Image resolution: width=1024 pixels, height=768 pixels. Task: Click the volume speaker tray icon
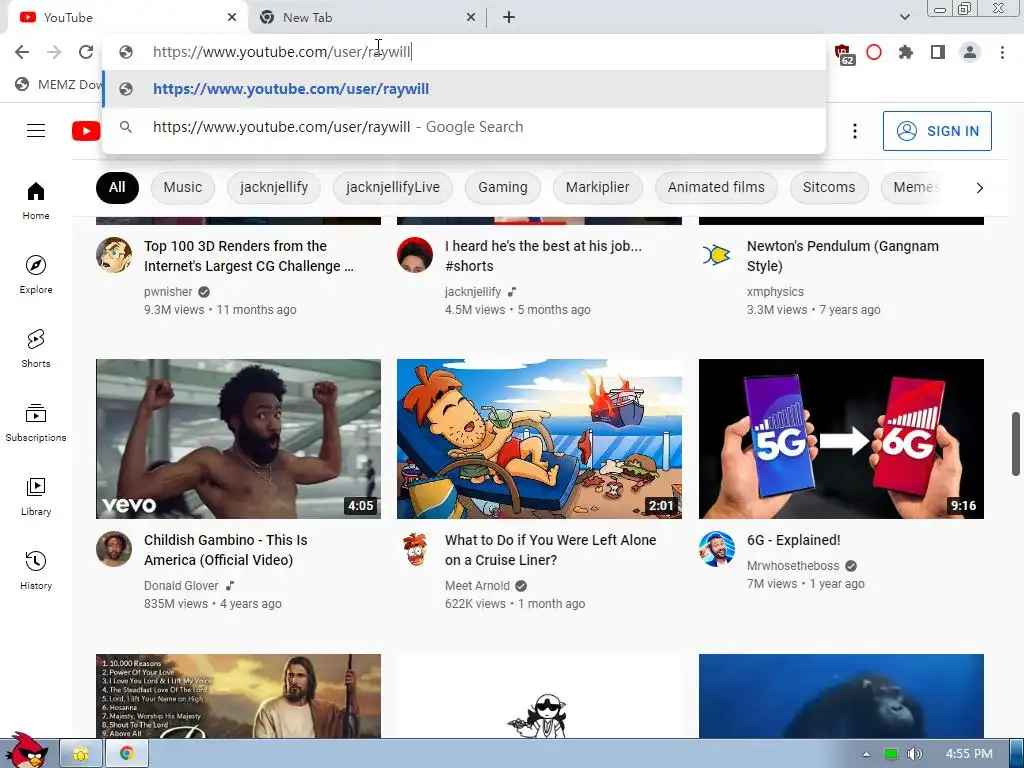tap(914, 754)
